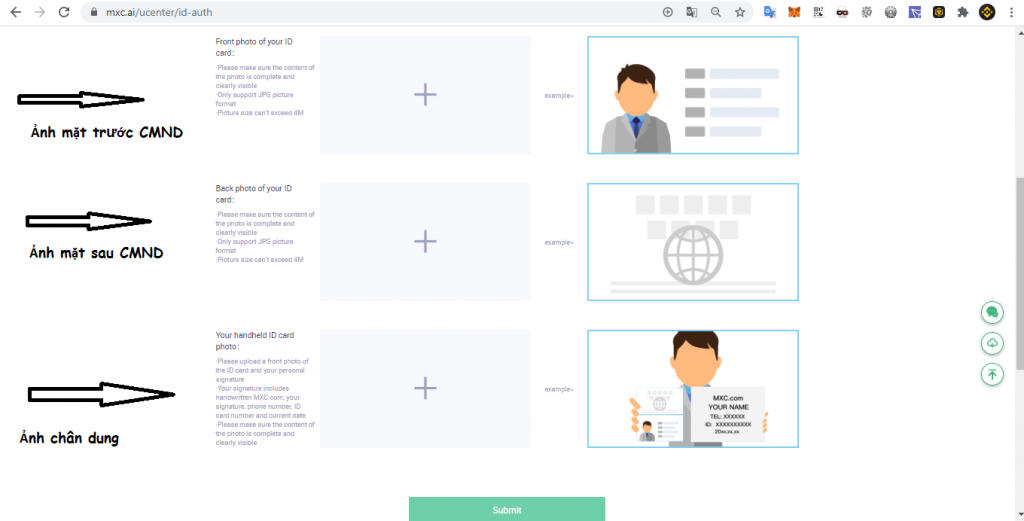This screenshot has height=521, width=1024.
Task: Open the QR code extension
Action: (x=818, y=12)
